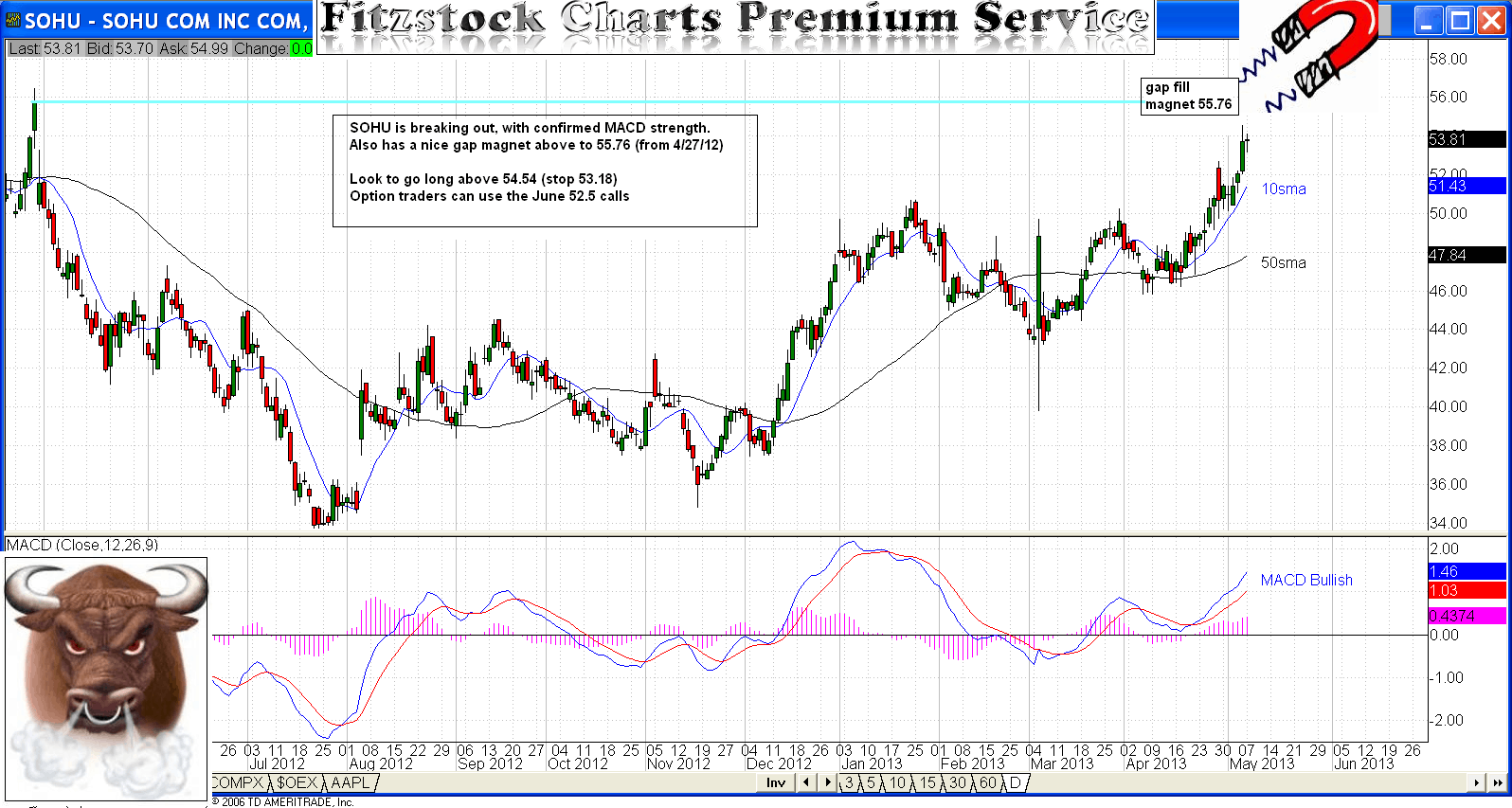Maximize the SOHU chart window
This screenshot has height=808, width=1512.
1461,21
